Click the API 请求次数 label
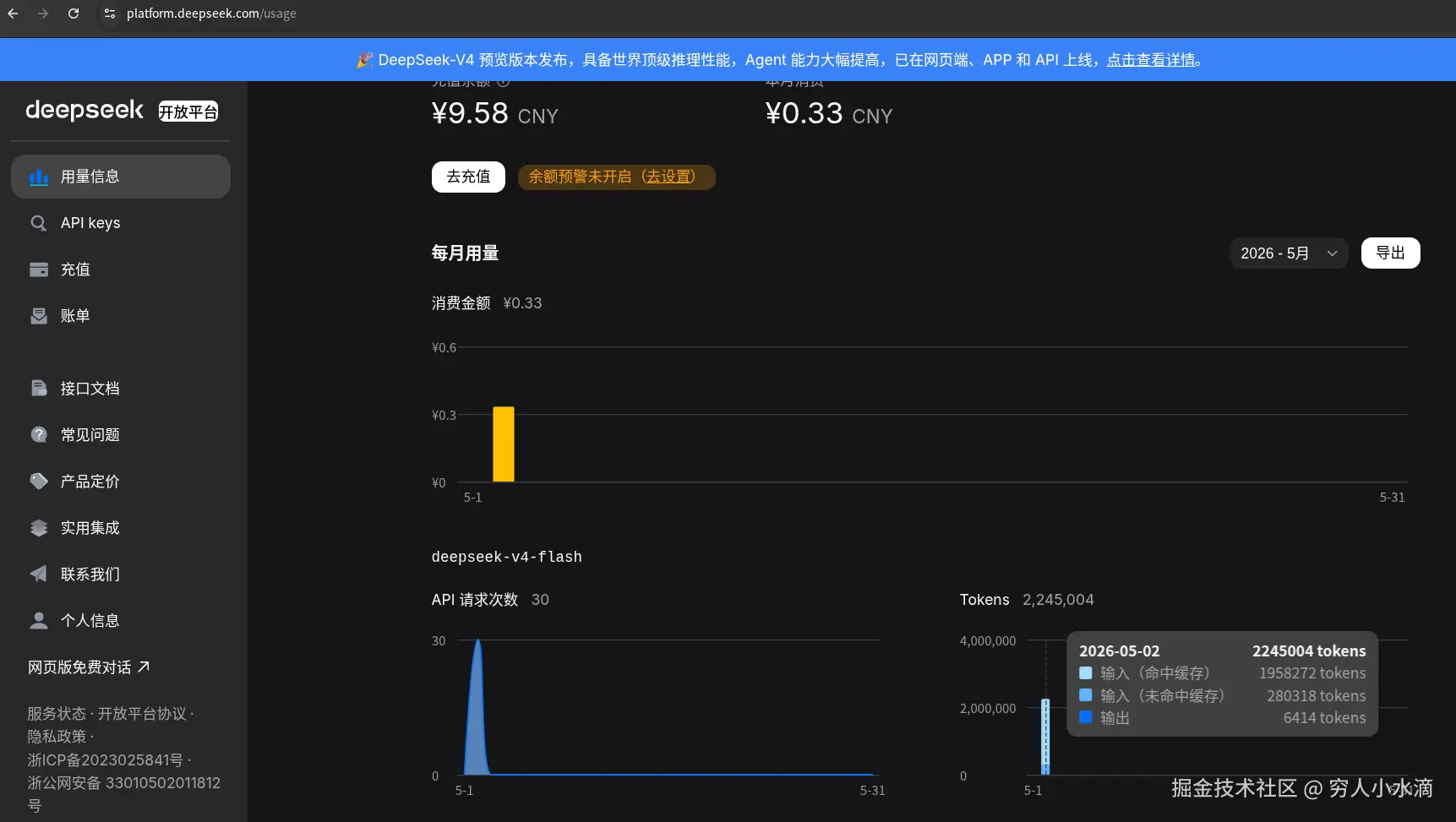 pos(475,600)
